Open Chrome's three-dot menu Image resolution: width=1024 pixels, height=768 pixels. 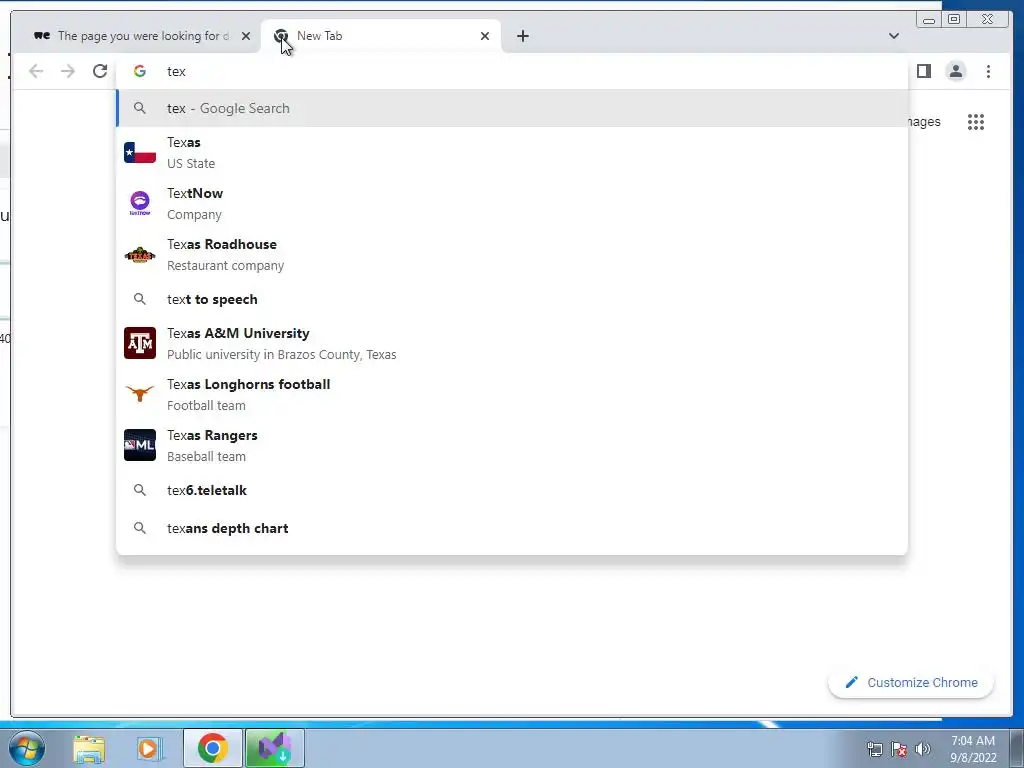(x=988, y=71)
